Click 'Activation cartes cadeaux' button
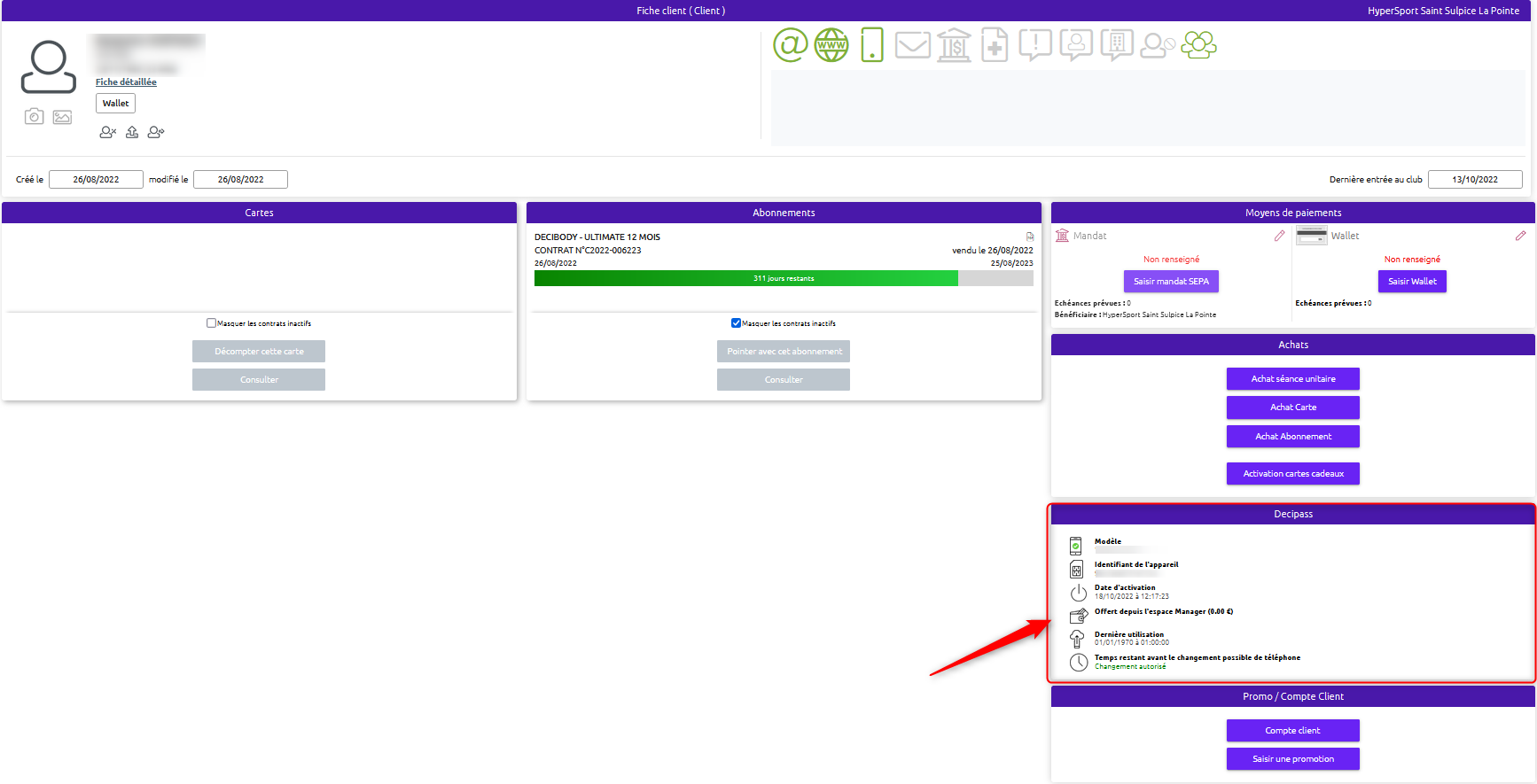Screen dimensions: 1537x784 (x=1292, y=474)
